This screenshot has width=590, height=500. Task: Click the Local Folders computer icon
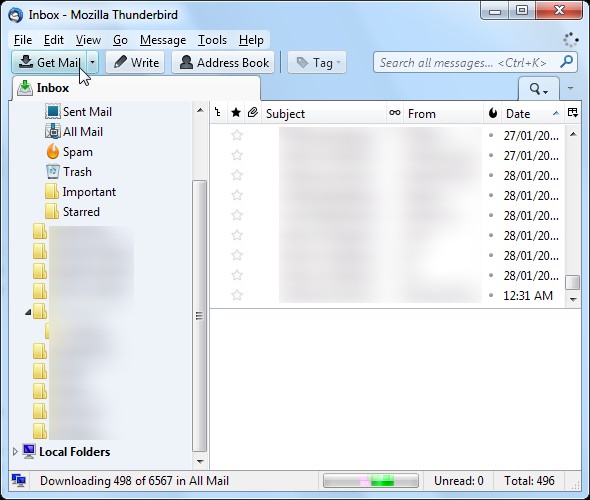click(x=29, y=451)
